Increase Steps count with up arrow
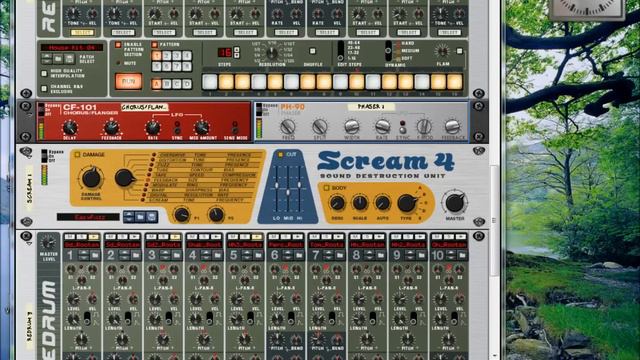 (236, 50)
